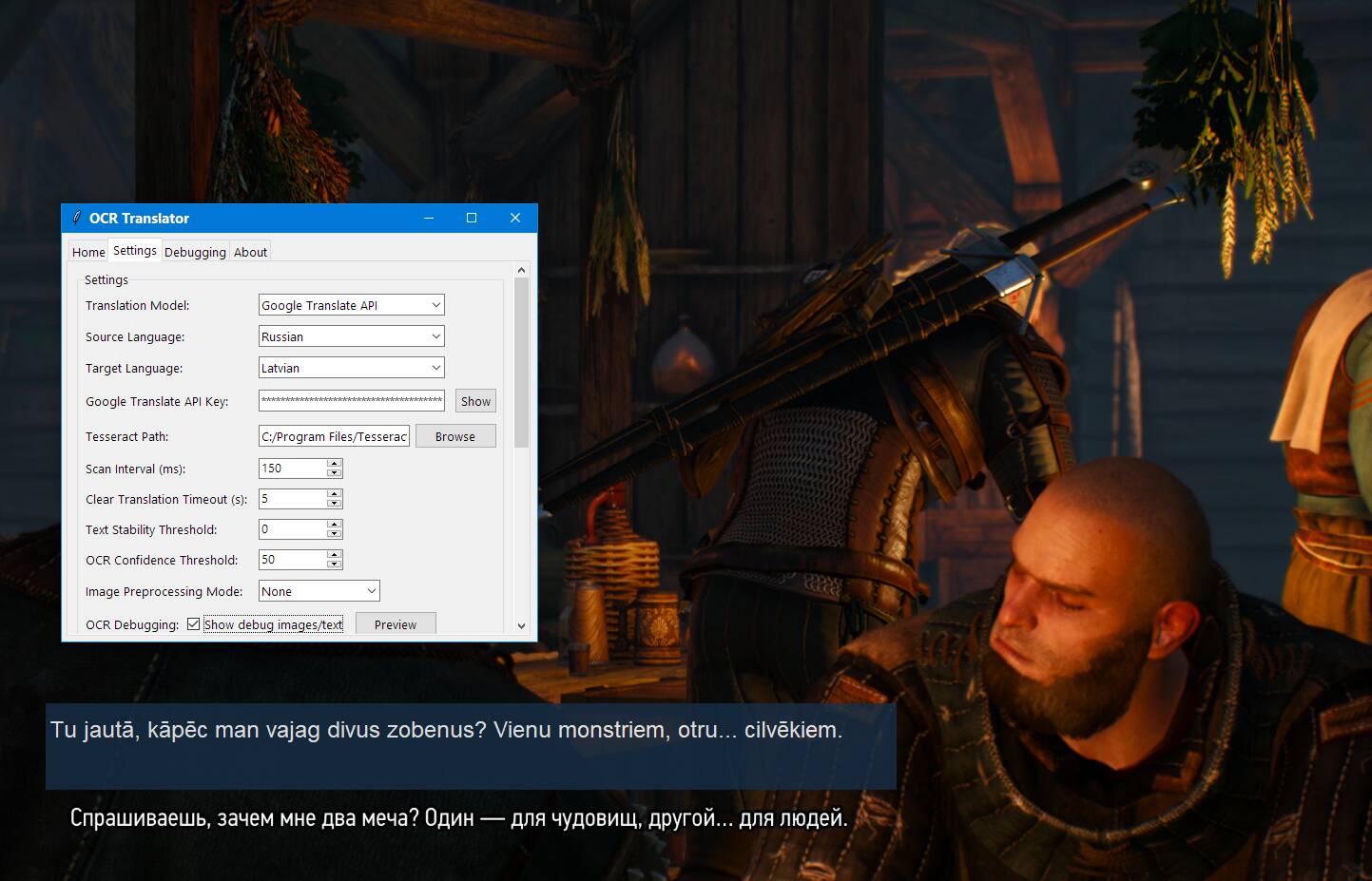This screenshot has height=881, width=1372.
Task: Increase Text Stability Threshold value
Action: (334, 525)
